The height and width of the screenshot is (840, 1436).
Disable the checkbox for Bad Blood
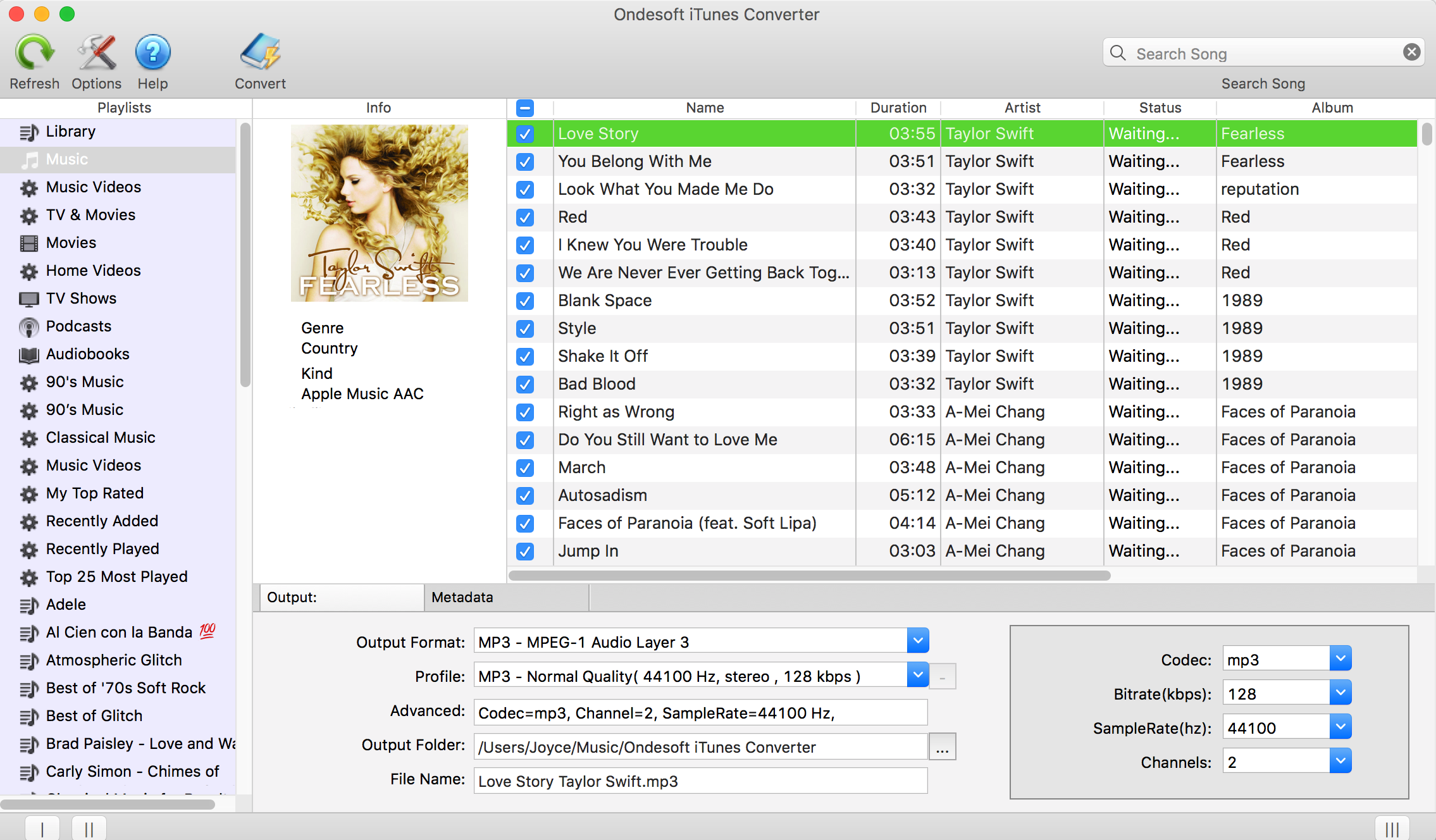click(525, 383)
